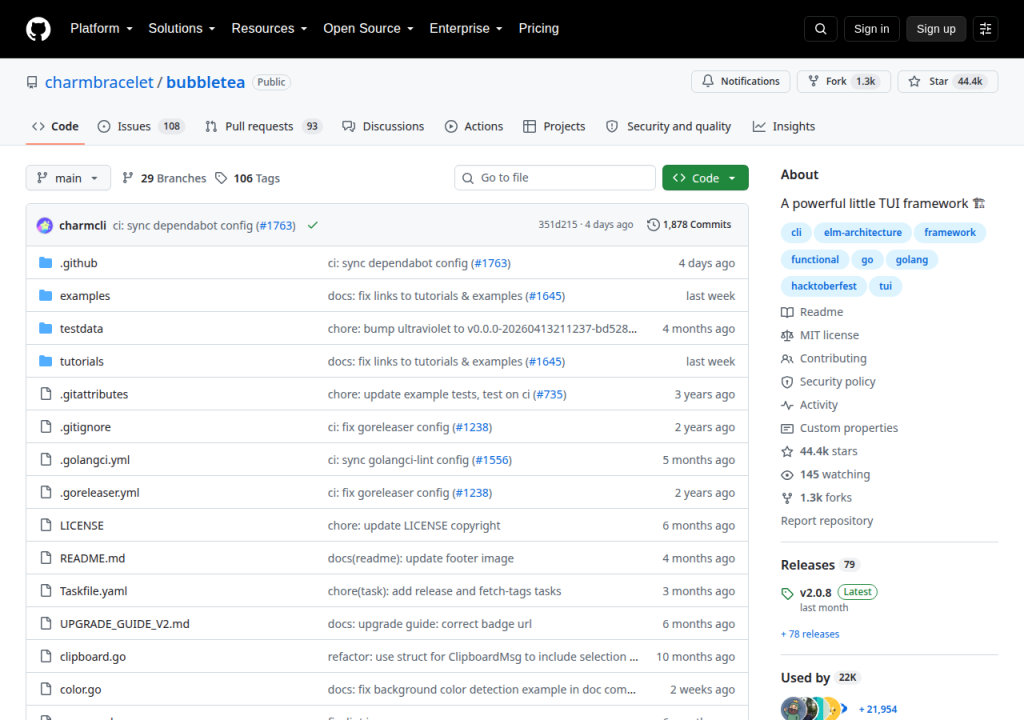This screenshot has height=720, width=1024.
Task: Click the Sign up button
Action: tap(935, 29)
